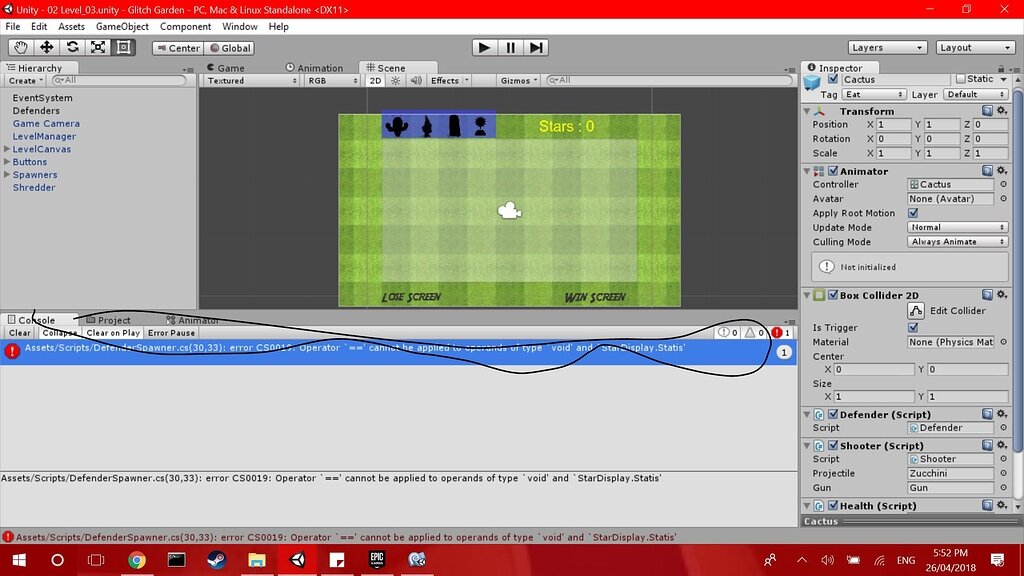The image size is (1024, 576).
Task: Open Animator component gear menu
Action: tap(1002, 170)
